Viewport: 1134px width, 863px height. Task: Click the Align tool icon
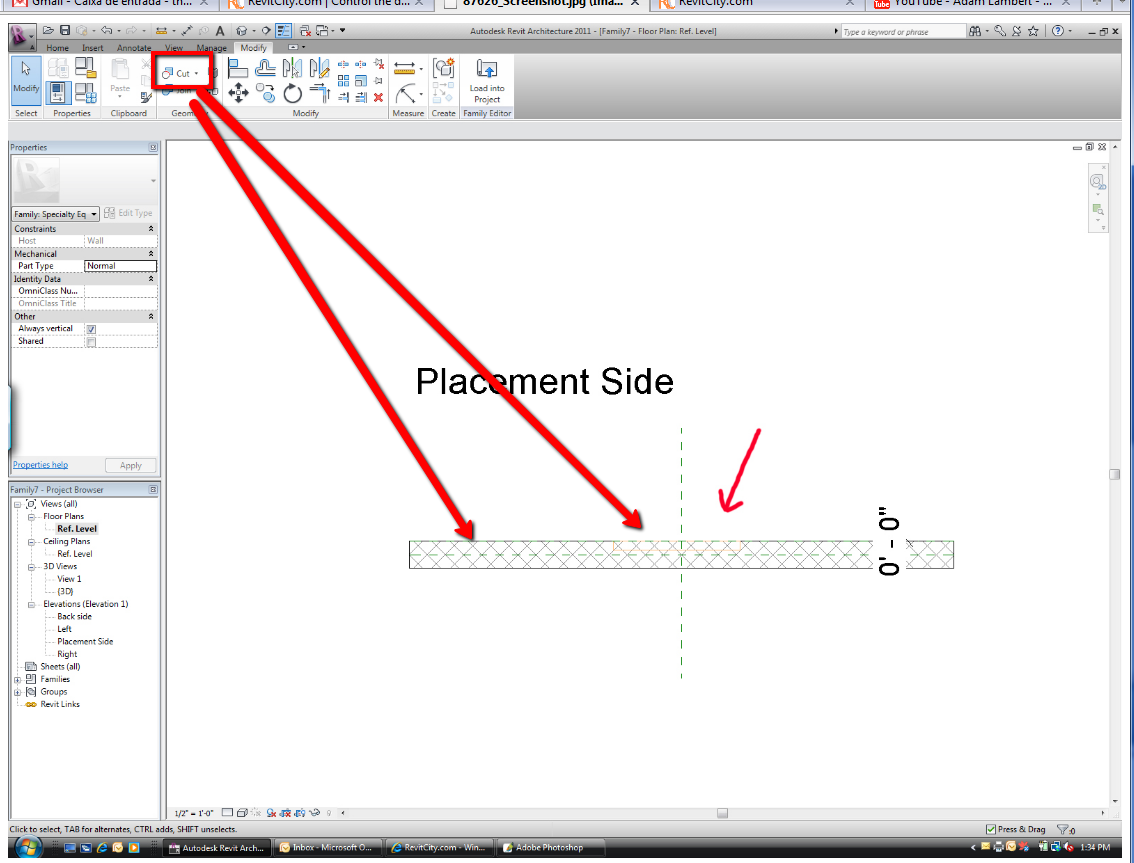[238, 69]
